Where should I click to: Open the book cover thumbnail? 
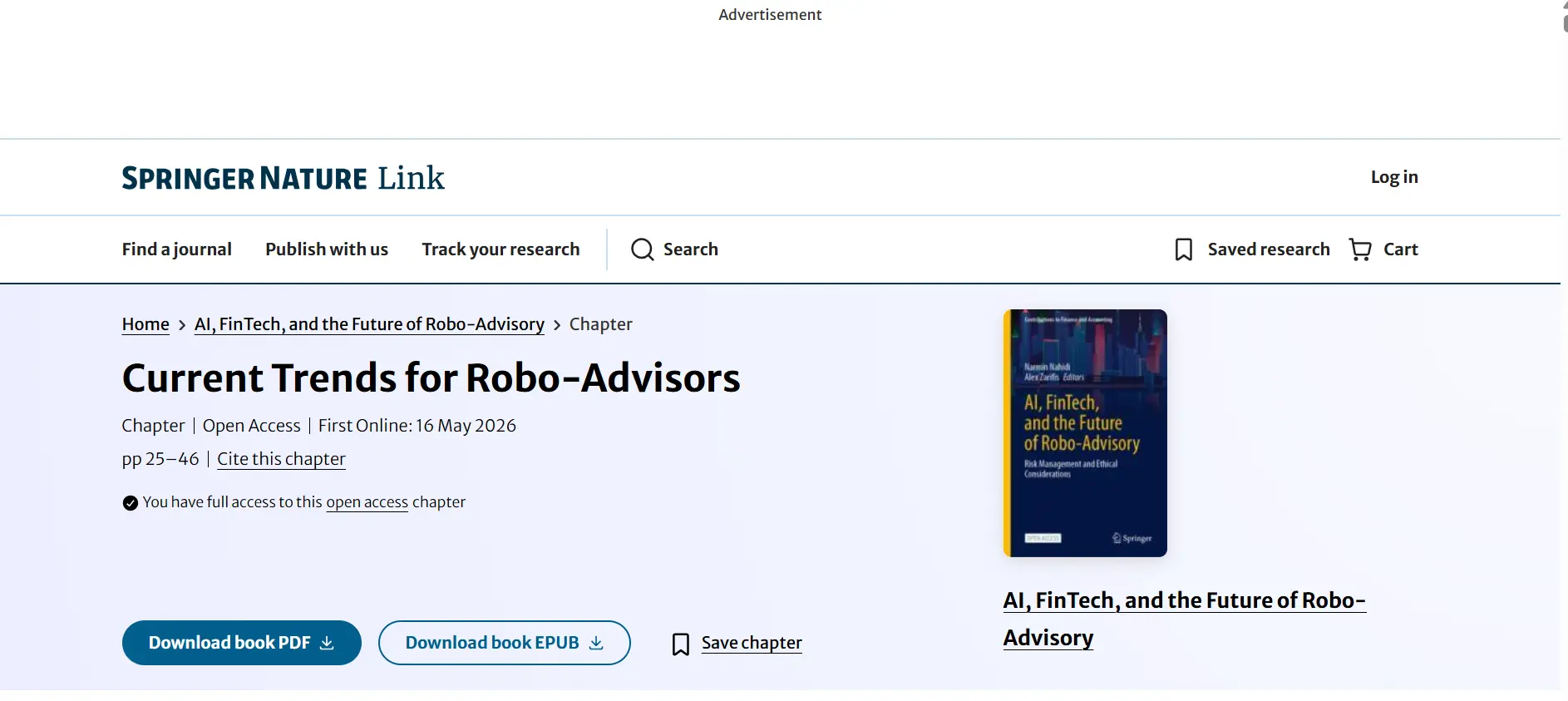click(x=1085, y=433)
